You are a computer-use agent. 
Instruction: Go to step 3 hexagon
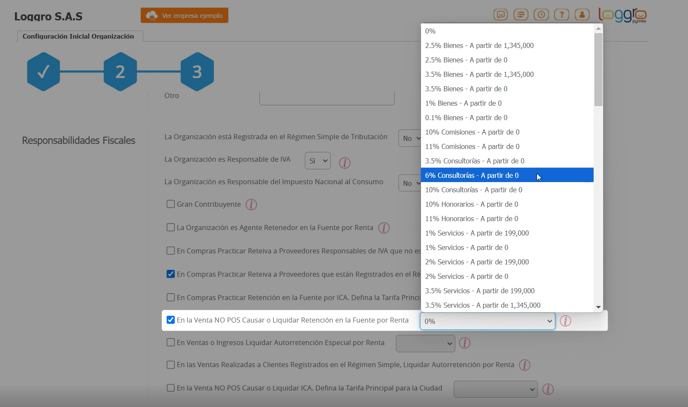click(197, 71)
